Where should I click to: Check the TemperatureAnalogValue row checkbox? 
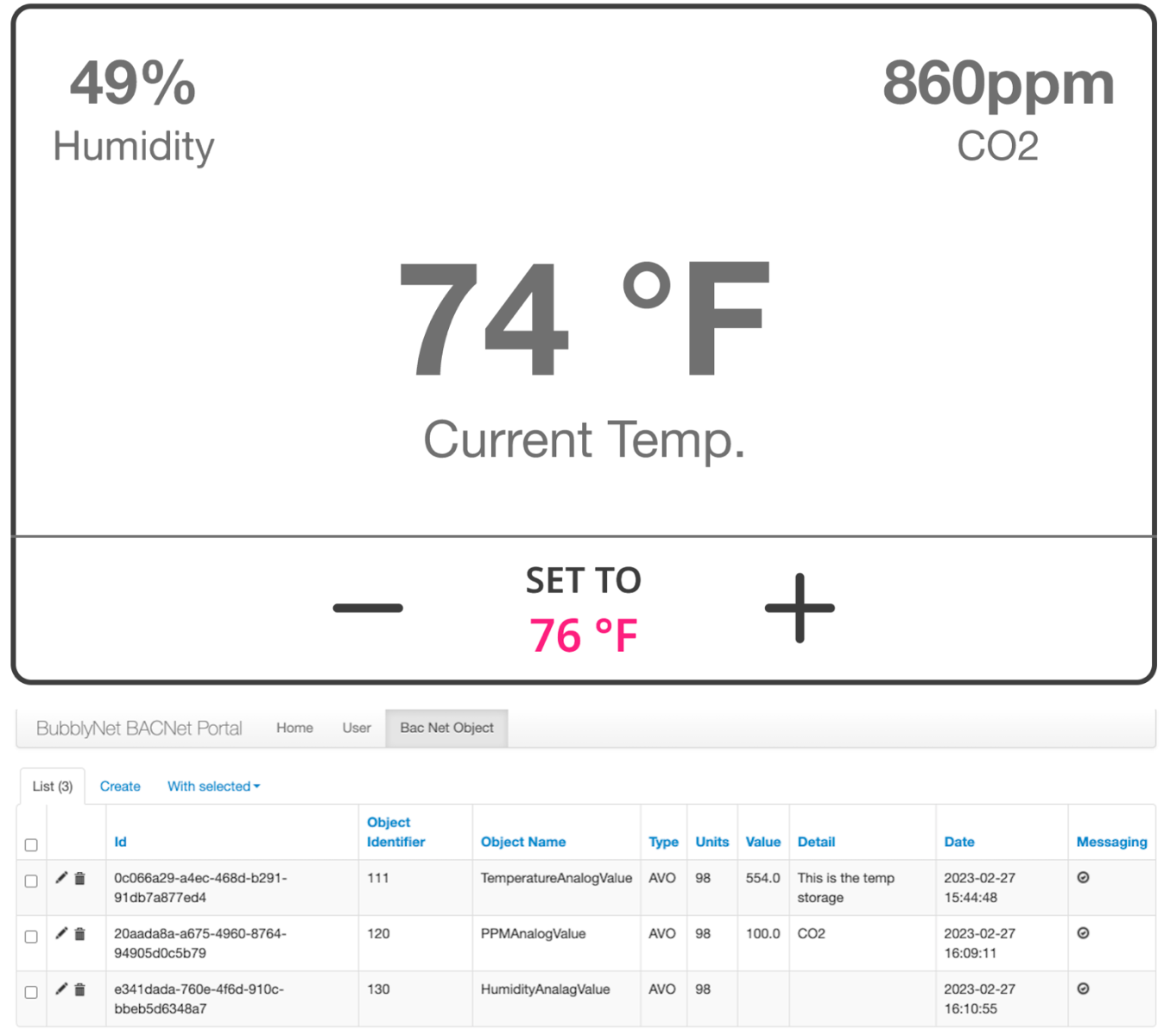(31, 881)
